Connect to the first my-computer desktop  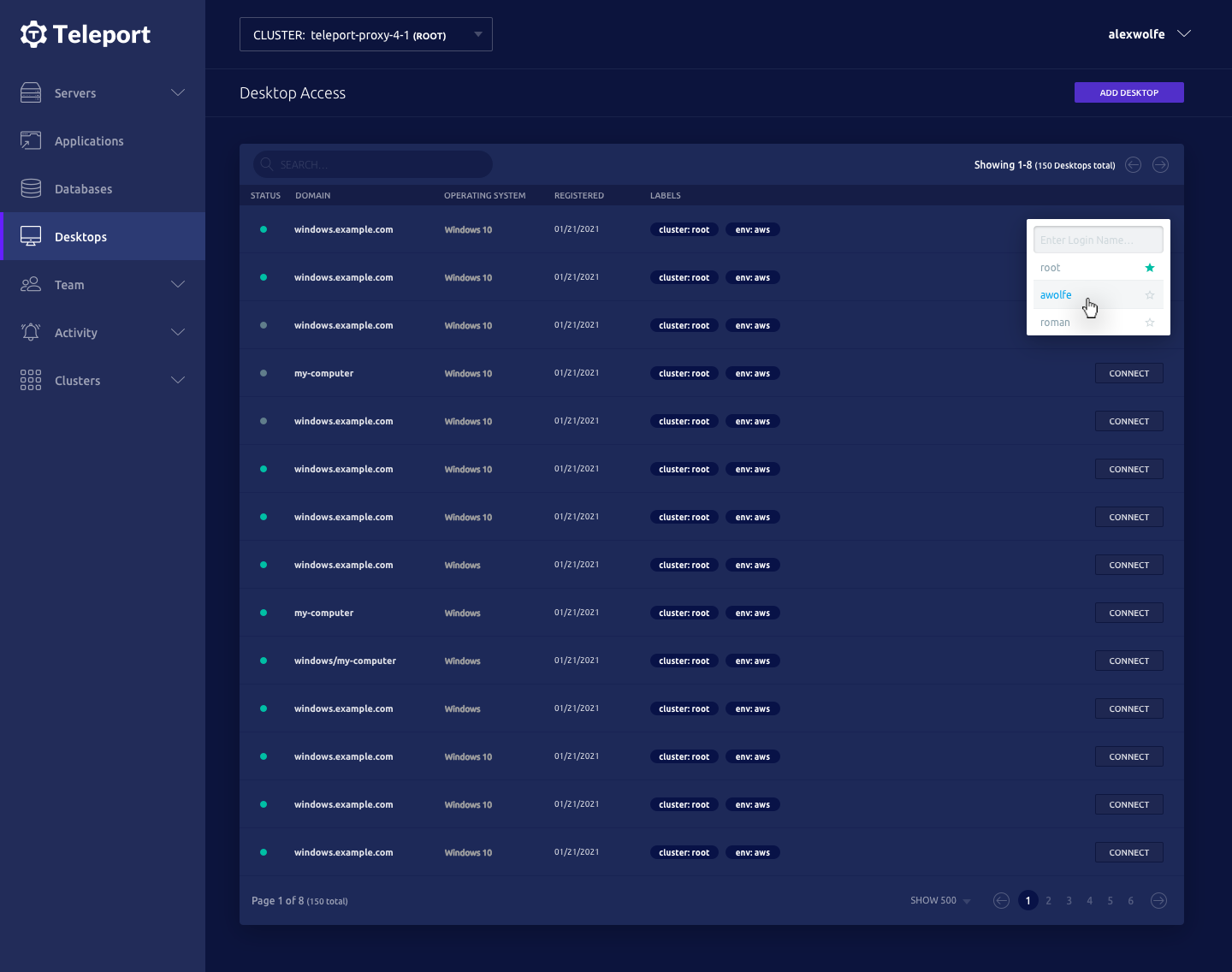[x=1128, y=373]
